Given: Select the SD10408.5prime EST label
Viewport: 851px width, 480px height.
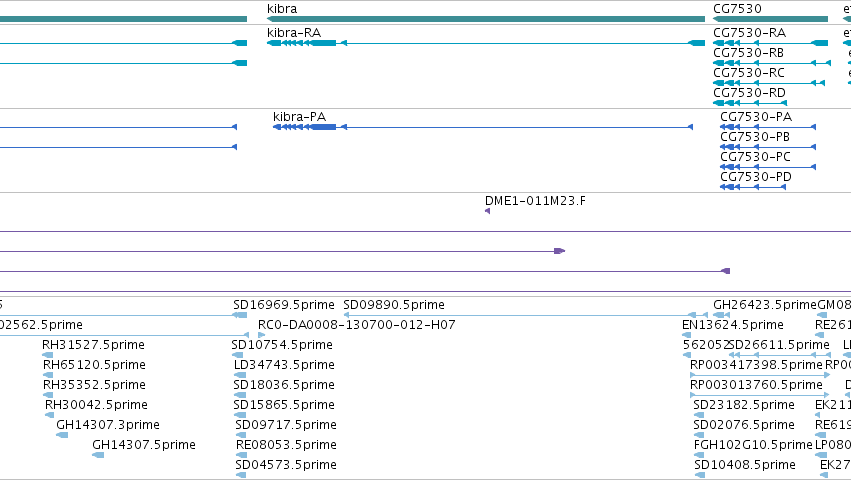Looking at the screenshot, I should [x=745, y=465].
